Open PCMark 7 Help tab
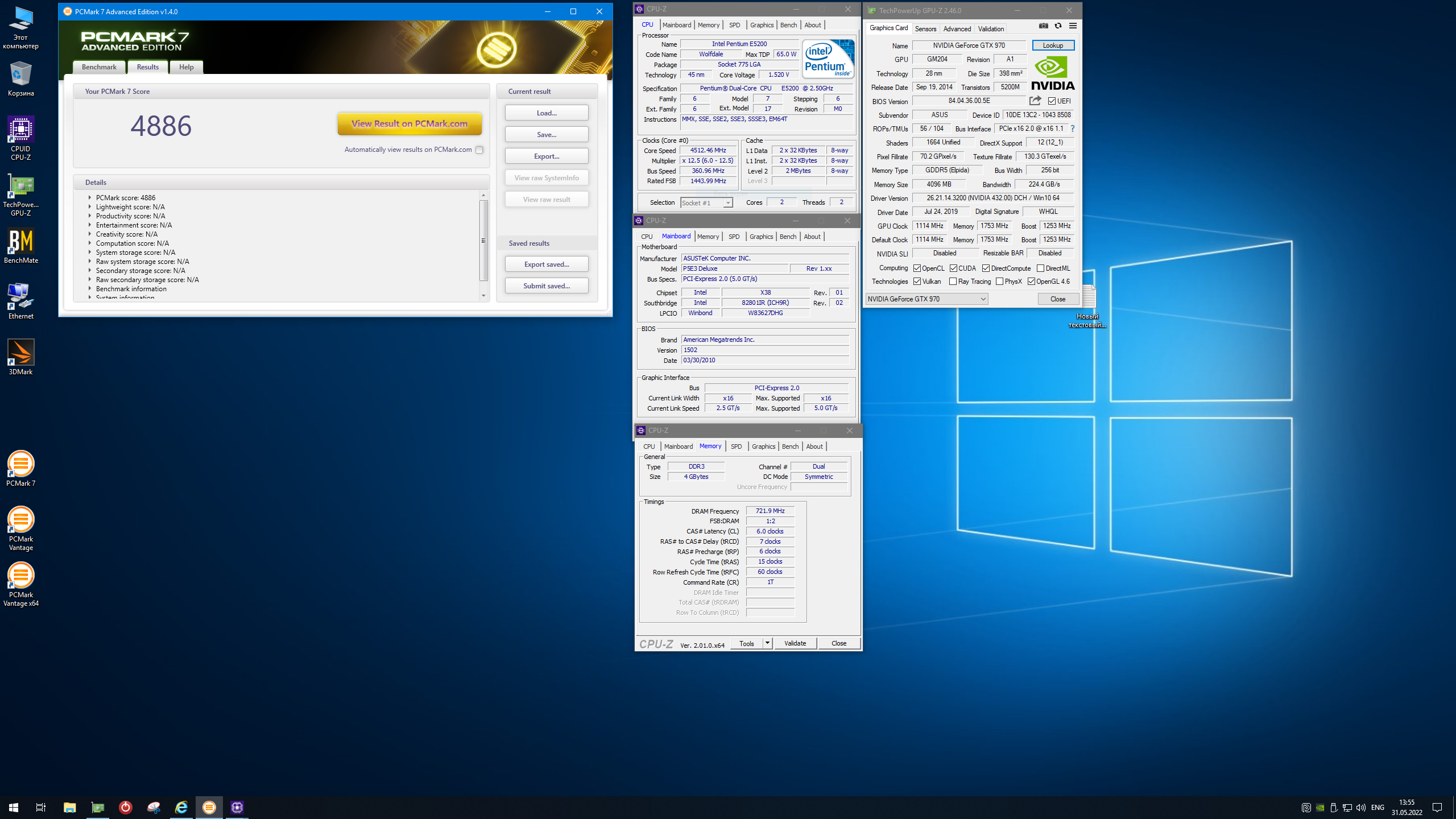Viewport: 1456px width, 819px height. (x=187, y=67)
